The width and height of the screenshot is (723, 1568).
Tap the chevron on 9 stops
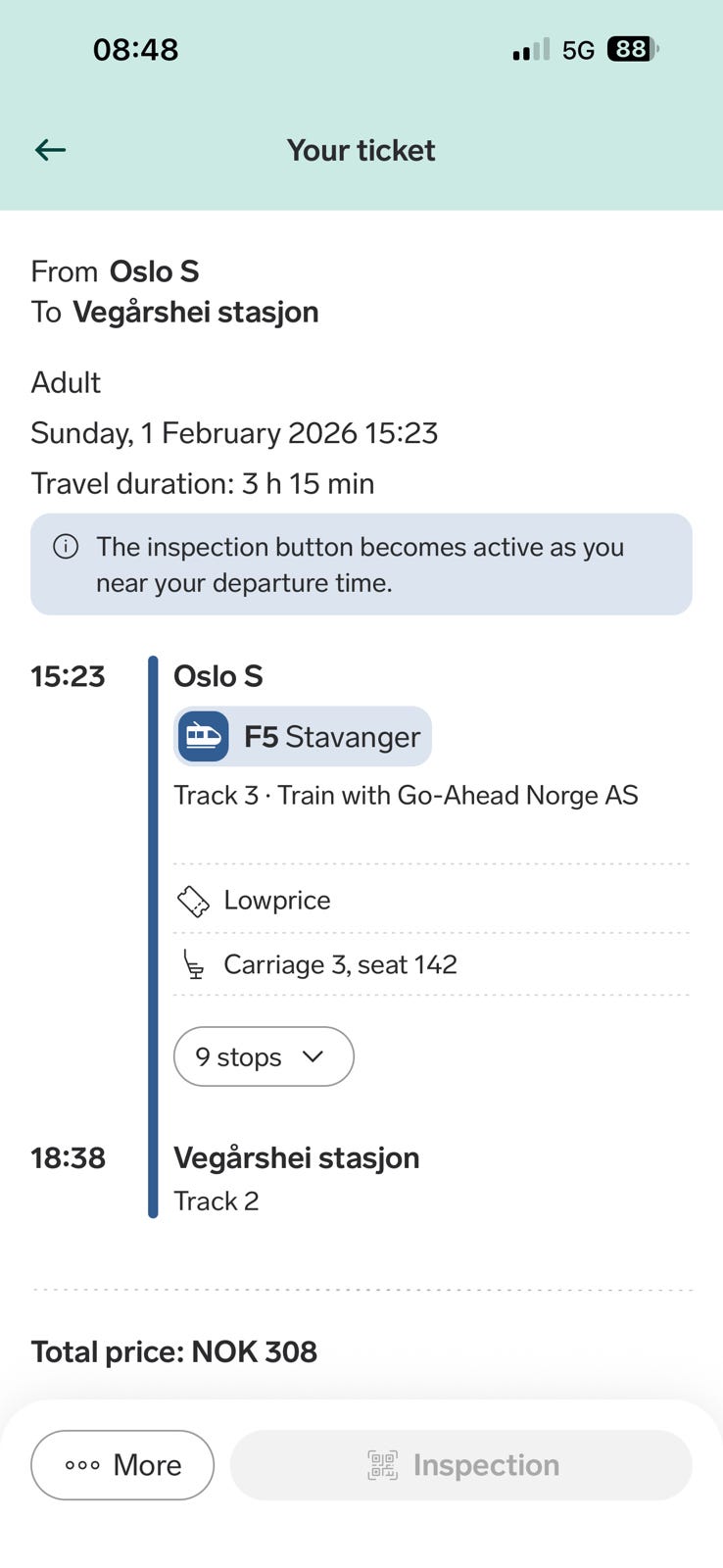pos(313,1056)
